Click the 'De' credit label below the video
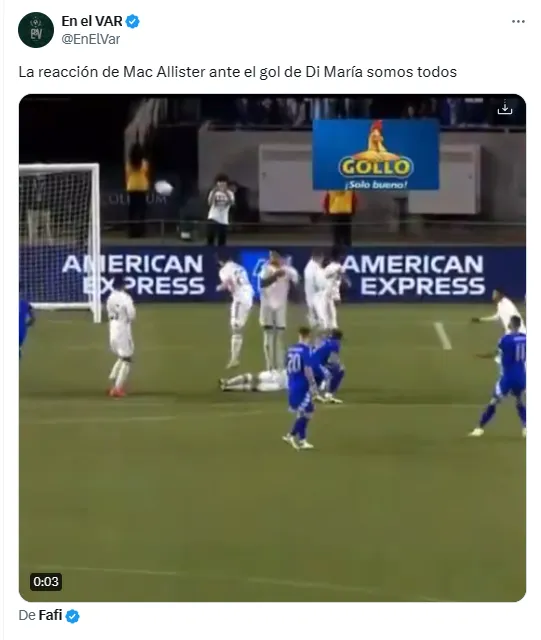This screenshot has height=640, width=541. [x=27, y=615]
